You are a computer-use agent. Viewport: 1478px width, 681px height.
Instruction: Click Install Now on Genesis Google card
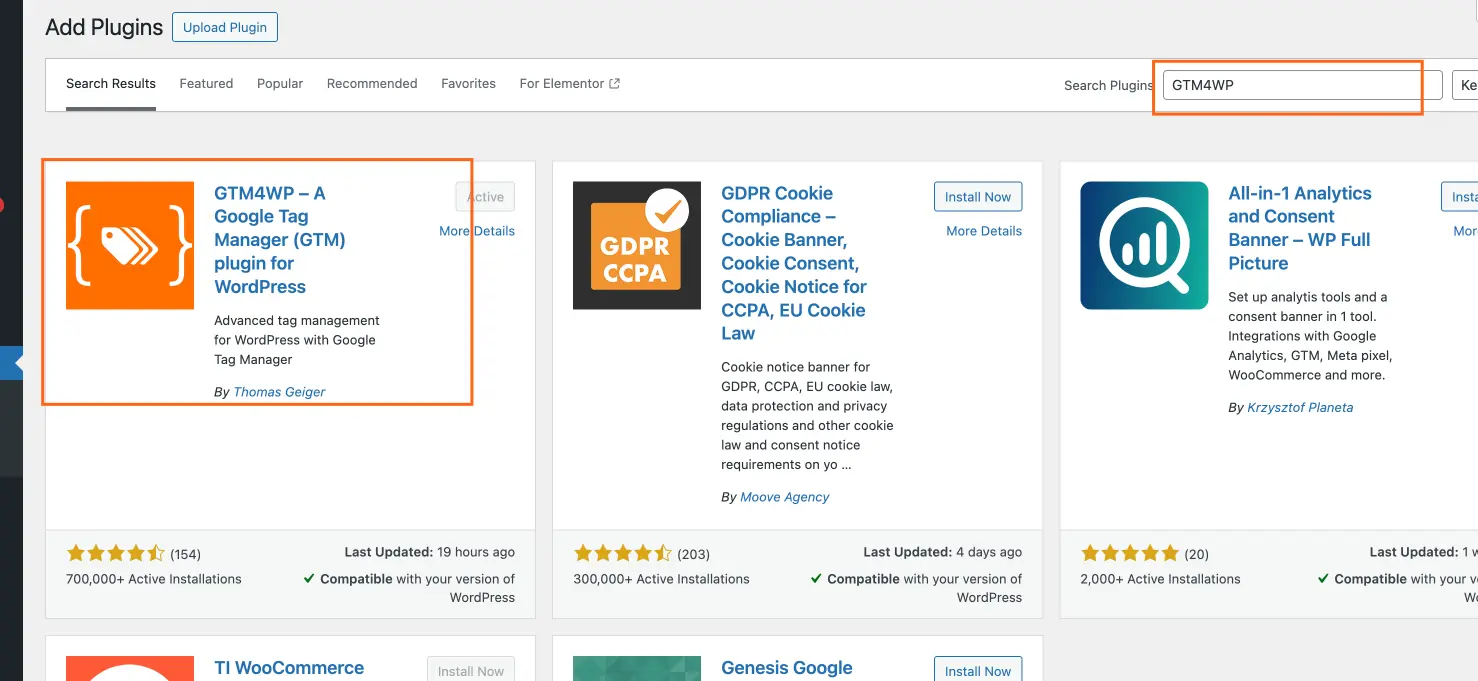[978, 668]
